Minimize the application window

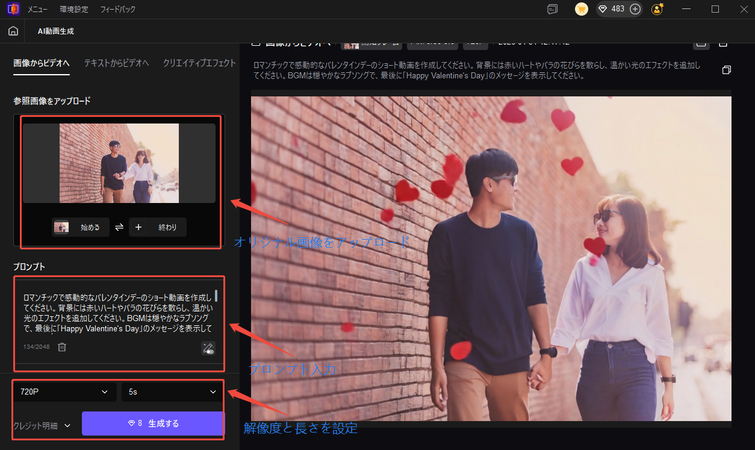pos(686,9)
